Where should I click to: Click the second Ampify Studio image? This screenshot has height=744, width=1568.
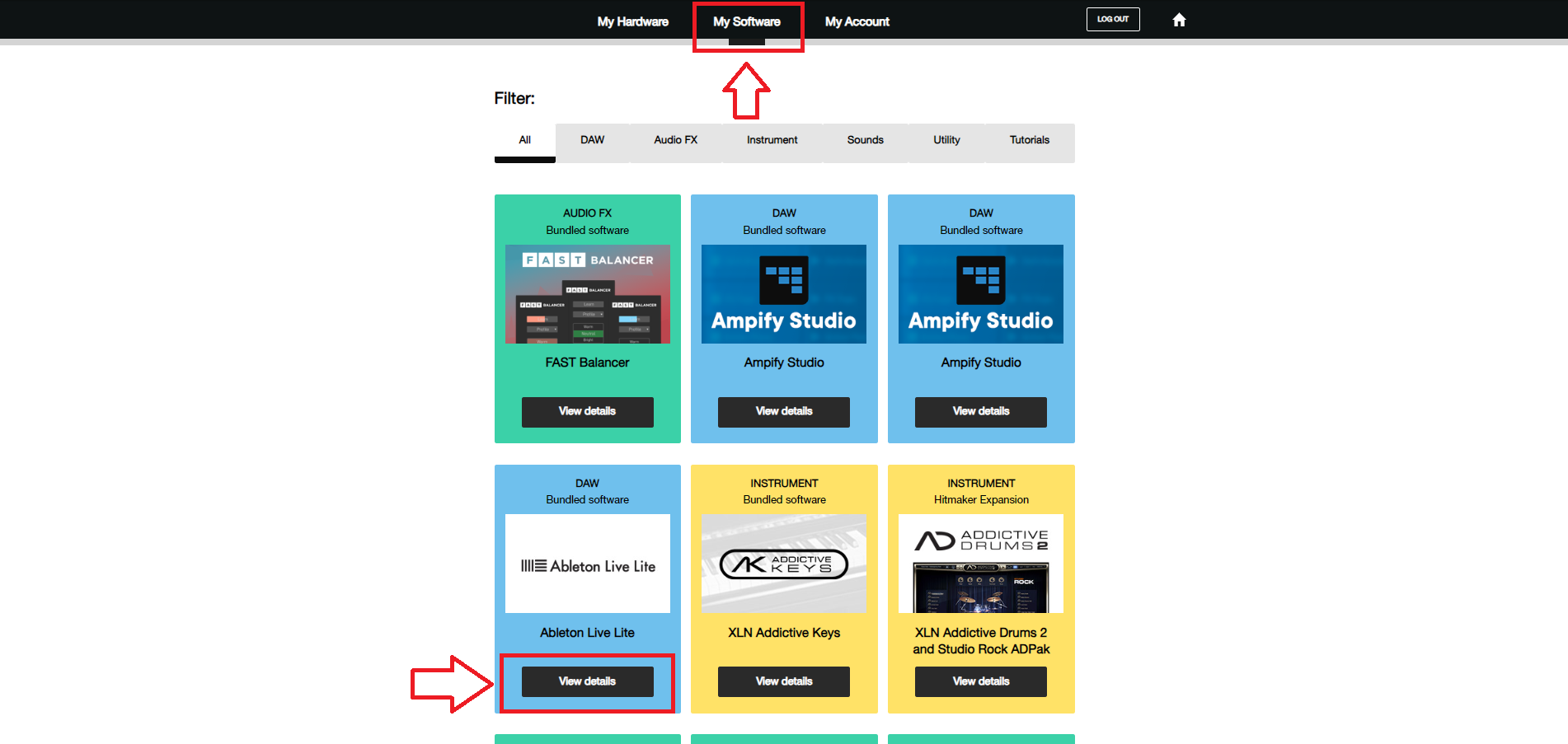coord(981,294)
